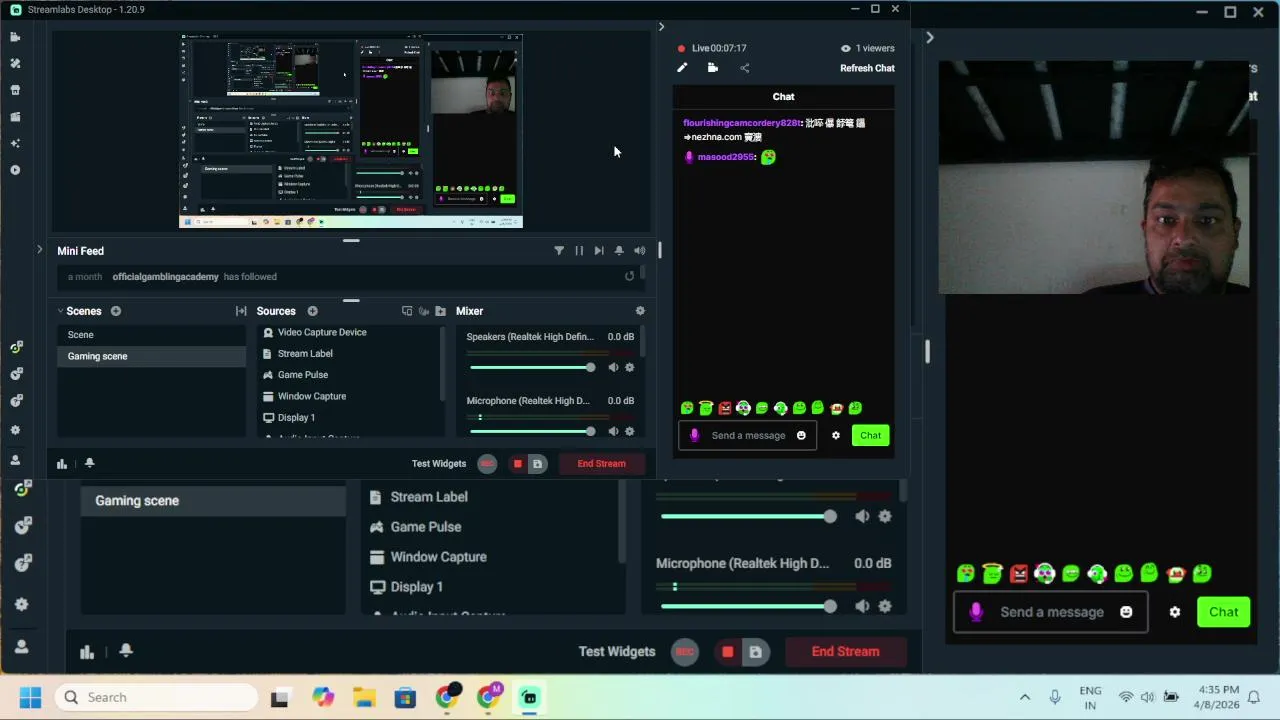Open the account profile icon in the sidebar

[x=15, y=460]
